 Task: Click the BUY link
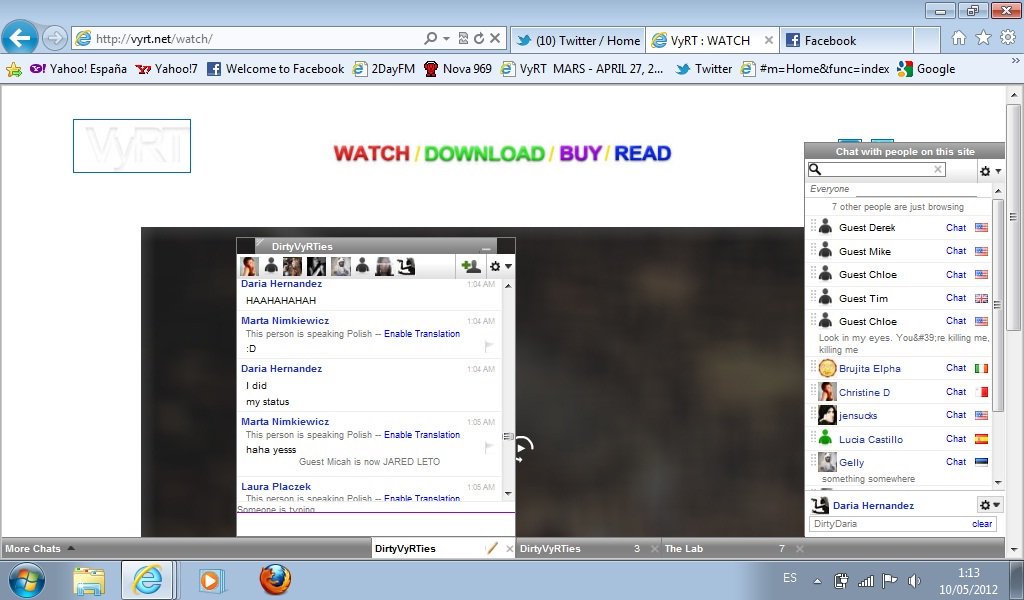[580, 153]
